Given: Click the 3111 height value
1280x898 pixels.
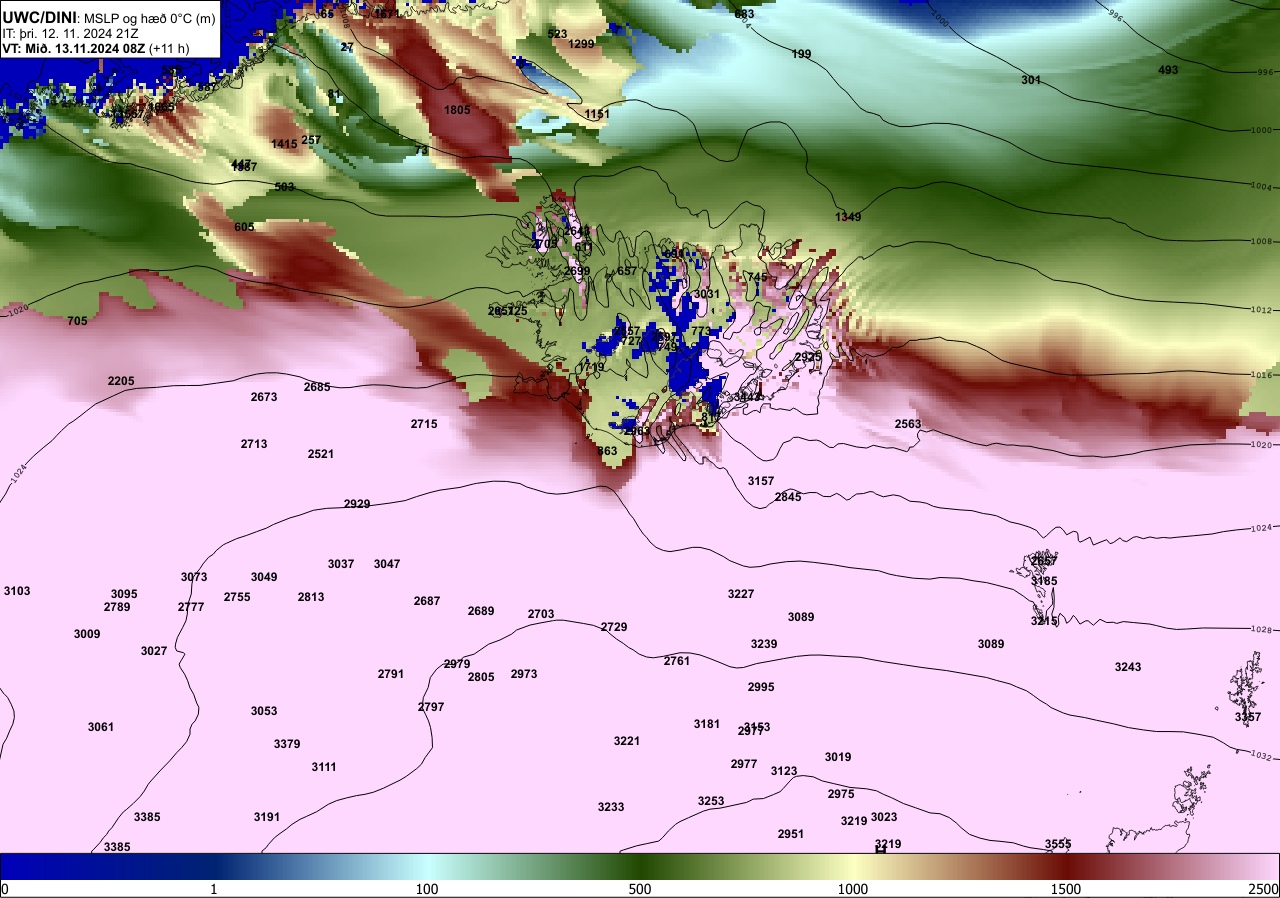Looking at the screenshot, I should pos(324,767).
